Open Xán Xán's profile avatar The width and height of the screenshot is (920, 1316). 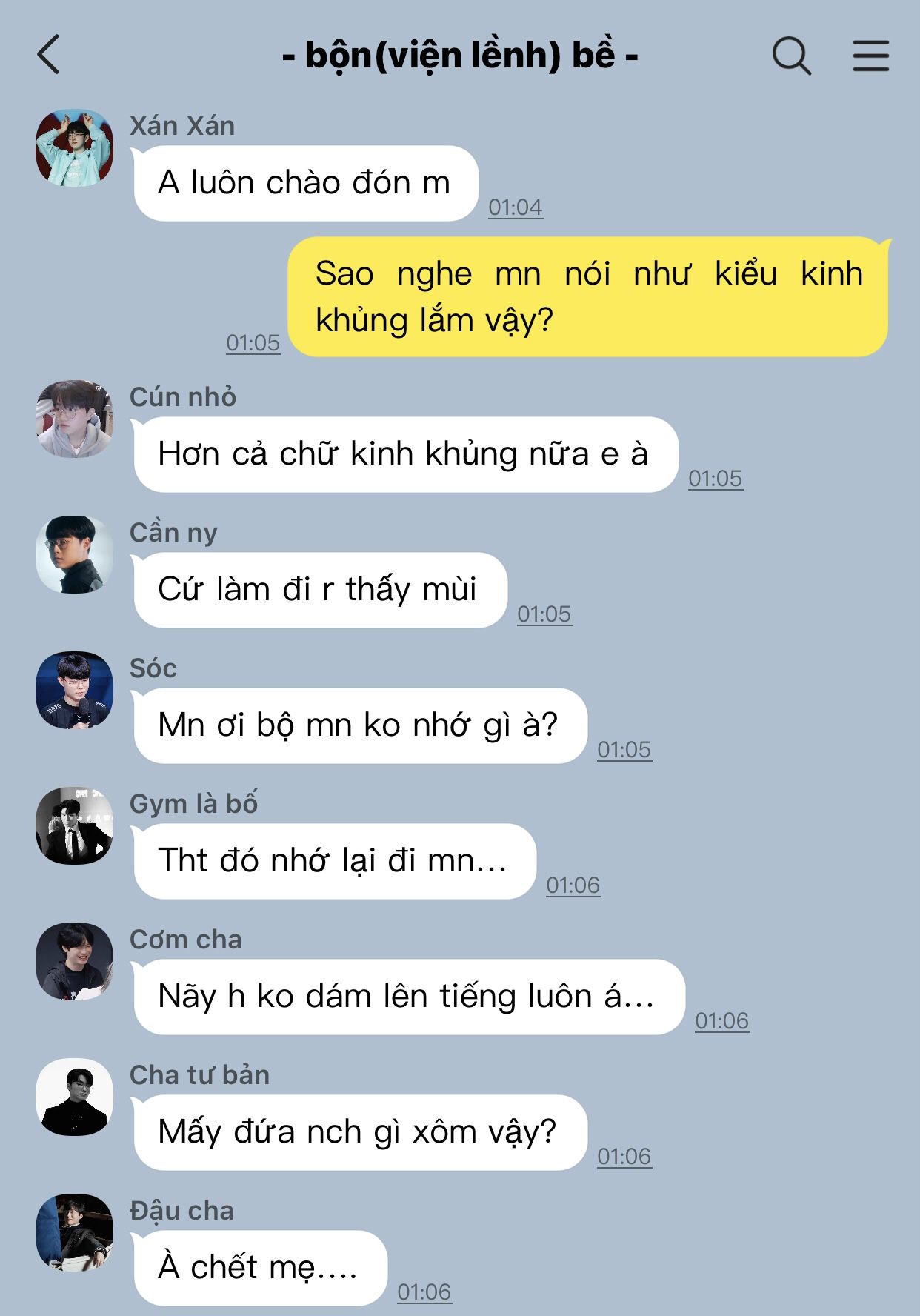click(75, 147)
